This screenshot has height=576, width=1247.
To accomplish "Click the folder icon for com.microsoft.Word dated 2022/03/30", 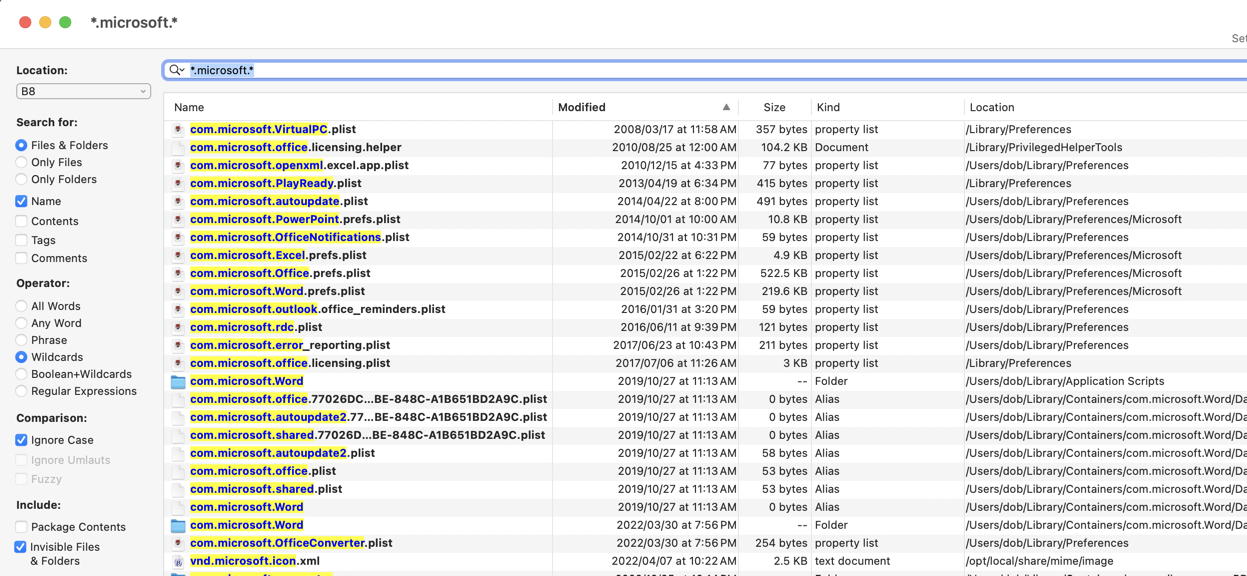I will [x=178, y=525].
